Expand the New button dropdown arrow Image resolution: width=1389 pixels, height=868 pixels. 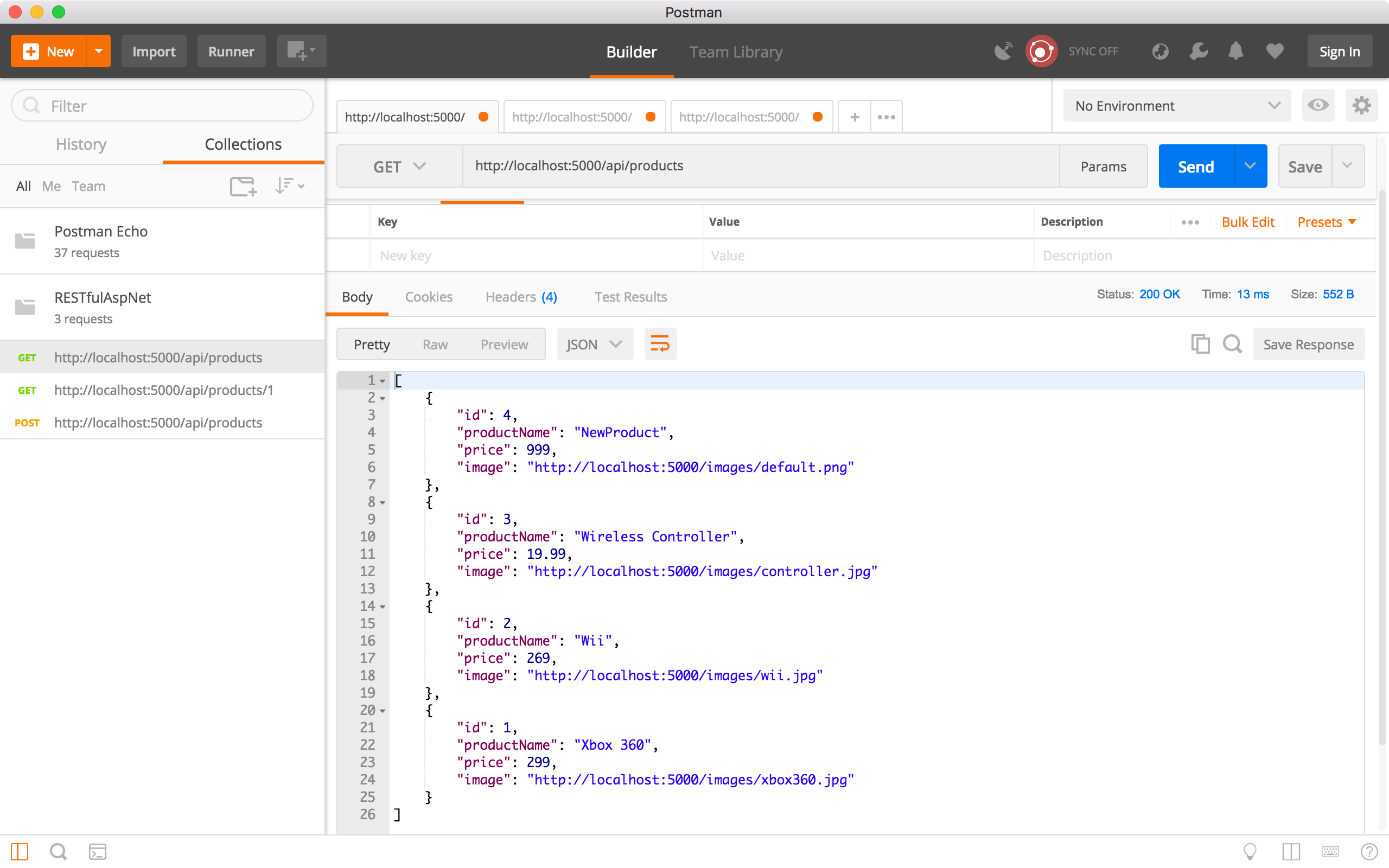pyautogui.click(x=99, y=51)
